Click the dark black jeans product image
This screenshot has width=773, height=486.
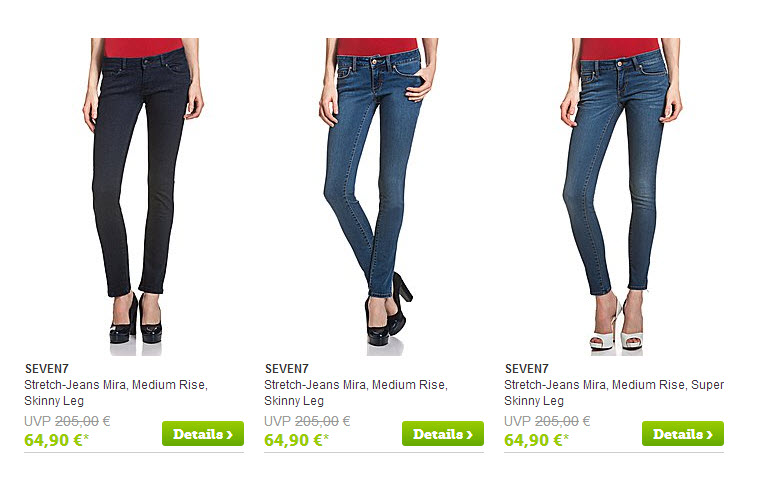tap(143, 197)
